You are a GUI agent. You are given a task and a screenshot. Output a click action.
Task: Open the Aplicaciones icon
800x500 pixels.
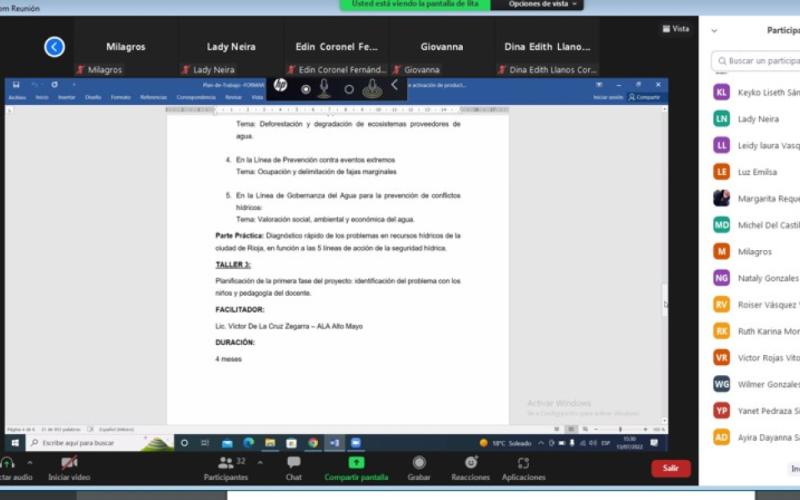click(x=523, y=463)
